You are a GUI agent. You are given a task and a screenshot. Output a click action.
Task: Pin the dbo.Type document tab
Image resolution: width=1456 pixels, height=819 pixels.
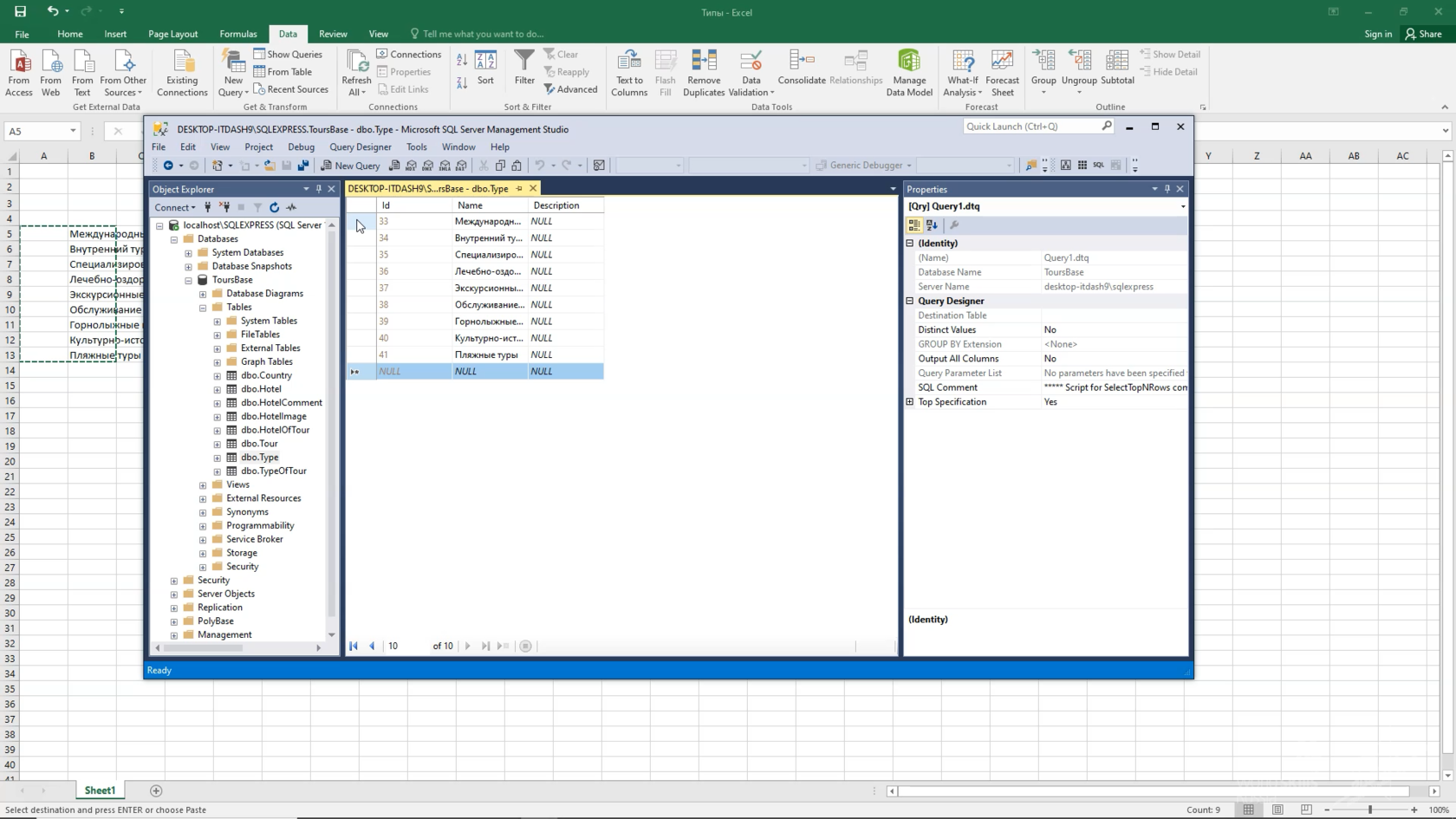point(519,188)
